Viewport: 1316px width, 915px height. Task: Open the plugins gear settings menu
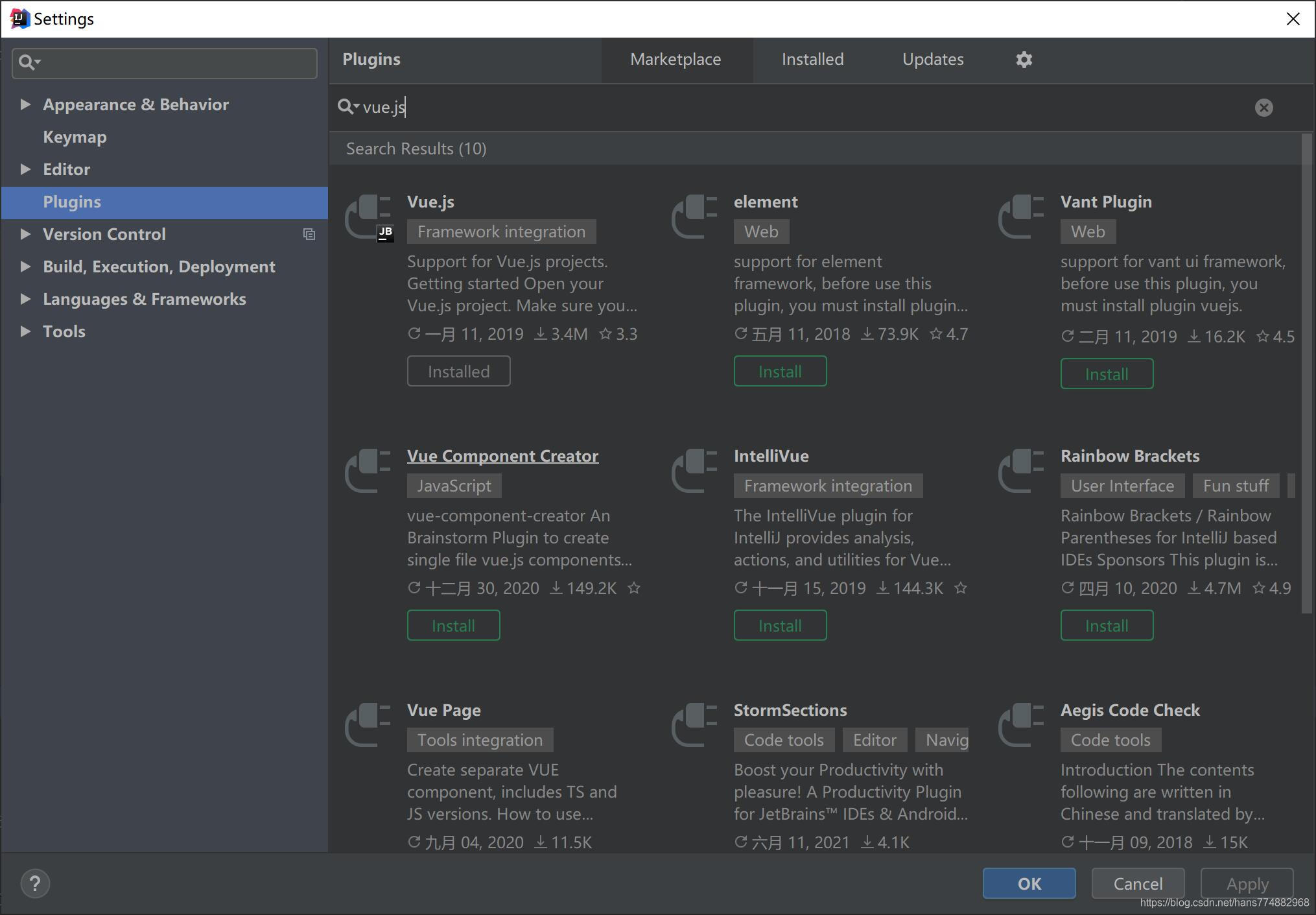tap(1024, 60)
